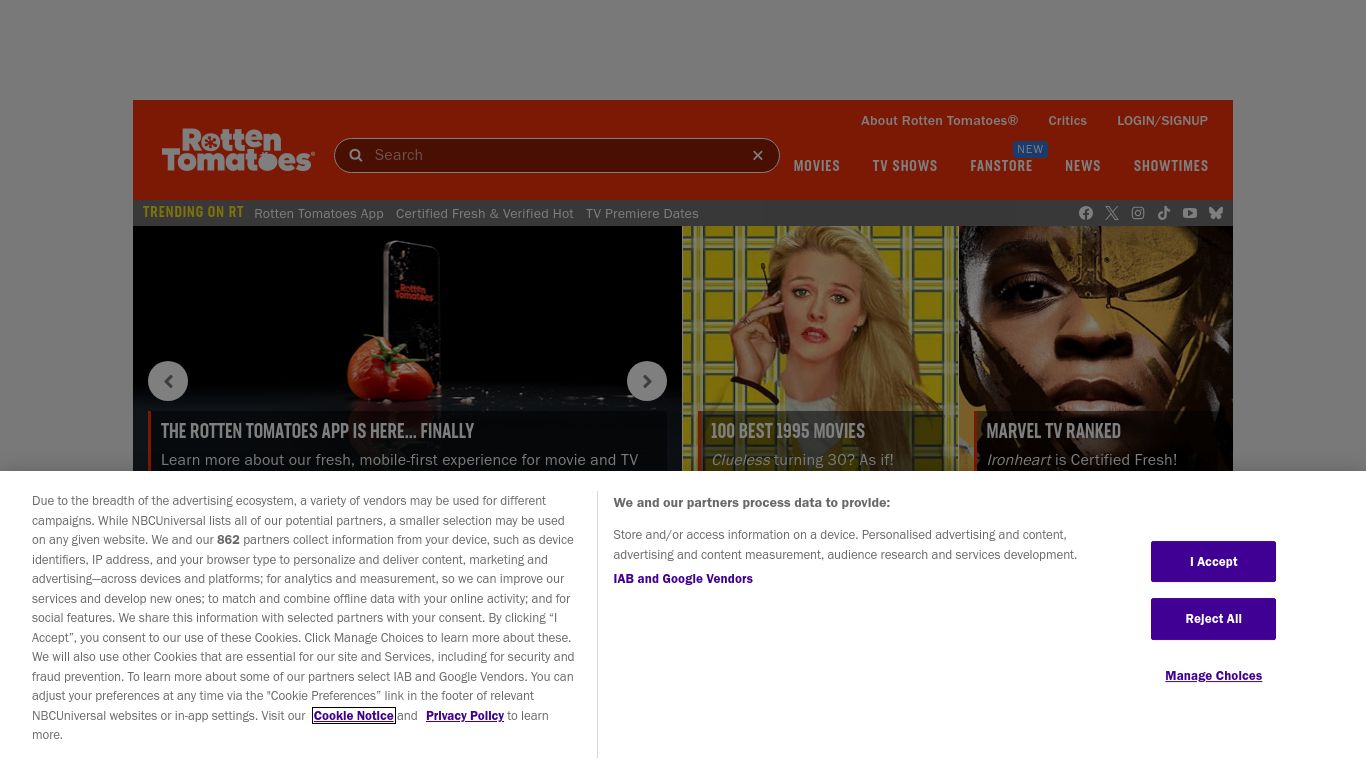Click the NEW badge above Fanstore
This screenshot has width=1366, height=768.
tap(1030, 149)
